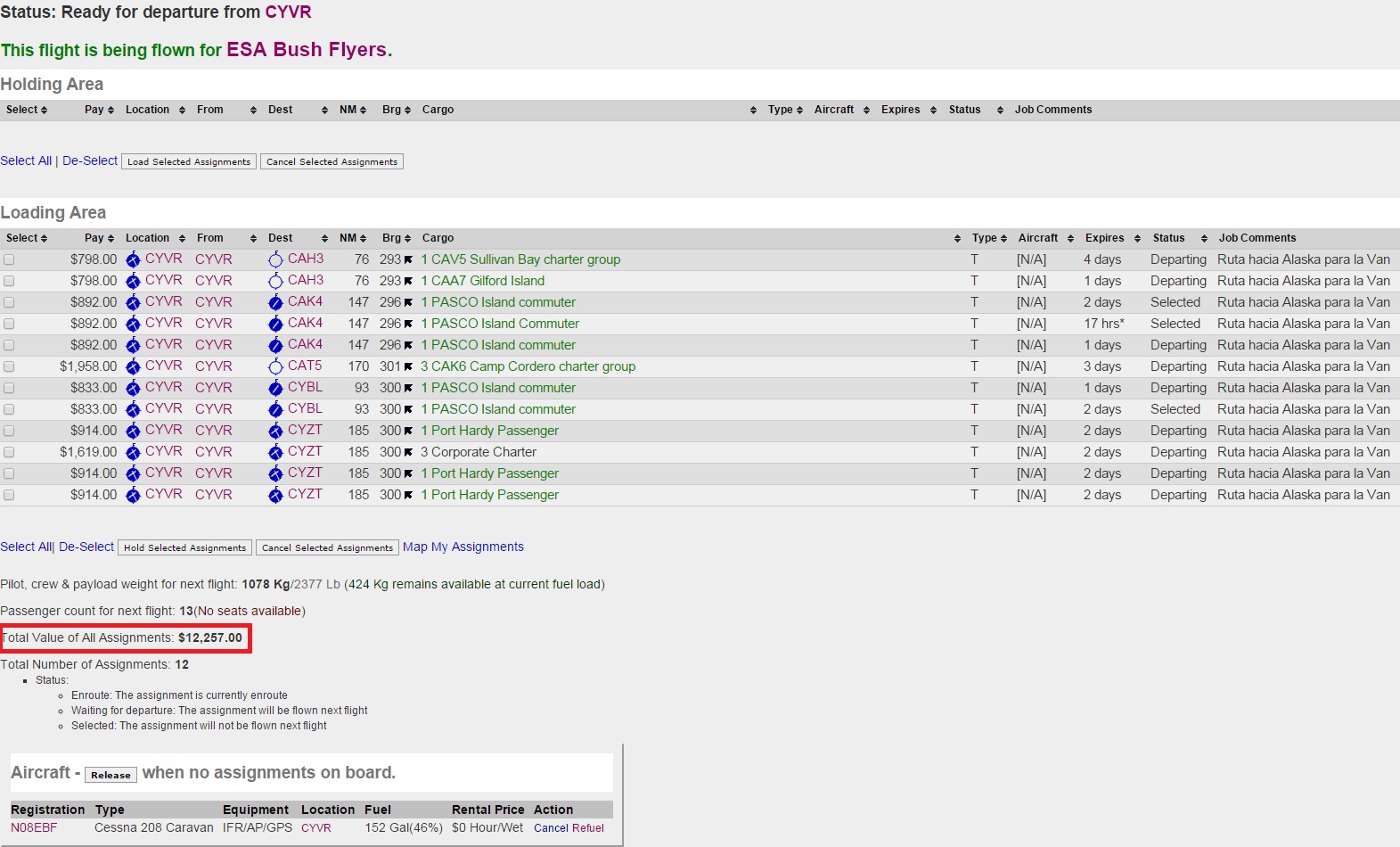Click location airport icon in $1,958.00 row
This screenshot has height=847, width=1400.
[x=133, y=366]
